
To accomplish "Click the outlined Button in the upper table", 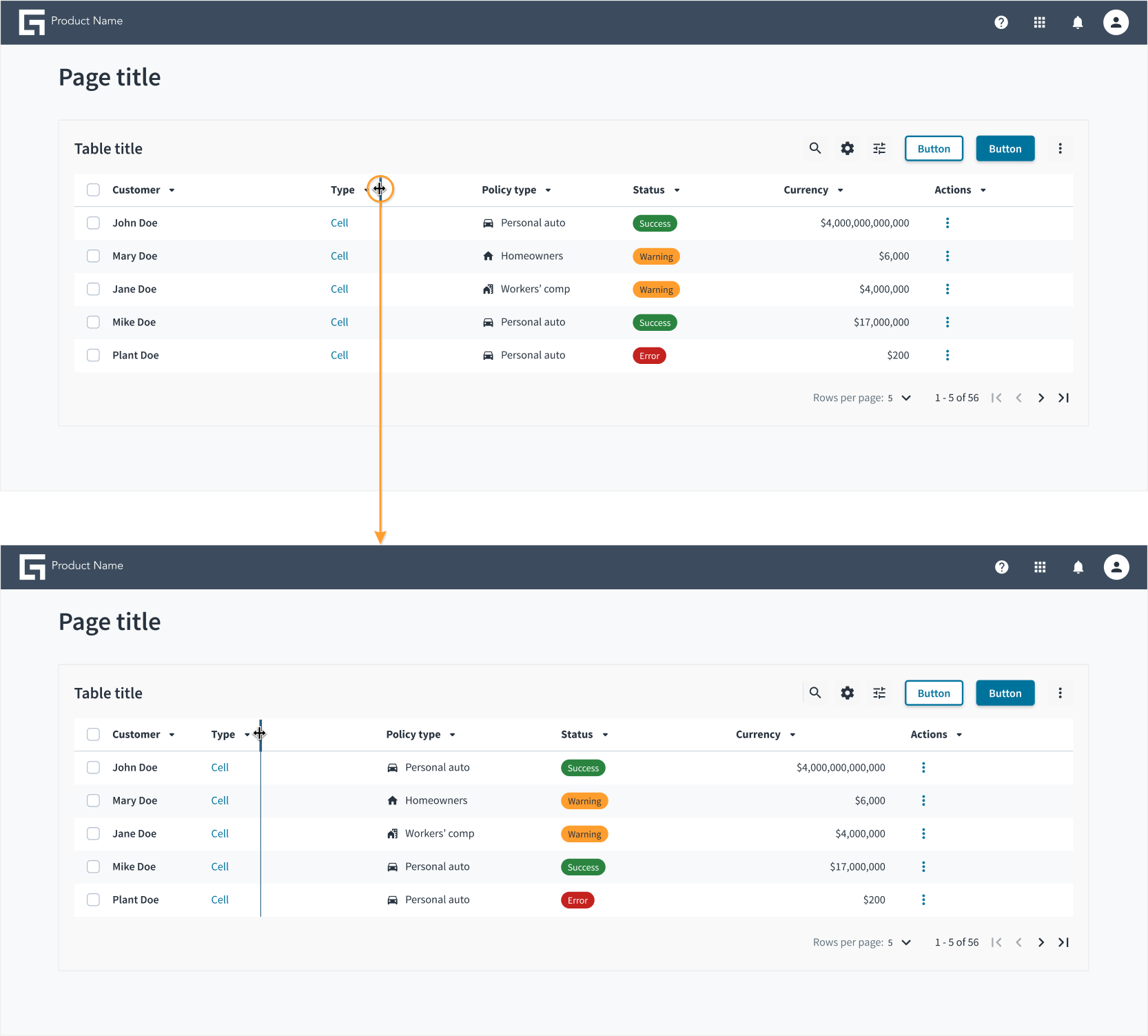I will [934, 148].
